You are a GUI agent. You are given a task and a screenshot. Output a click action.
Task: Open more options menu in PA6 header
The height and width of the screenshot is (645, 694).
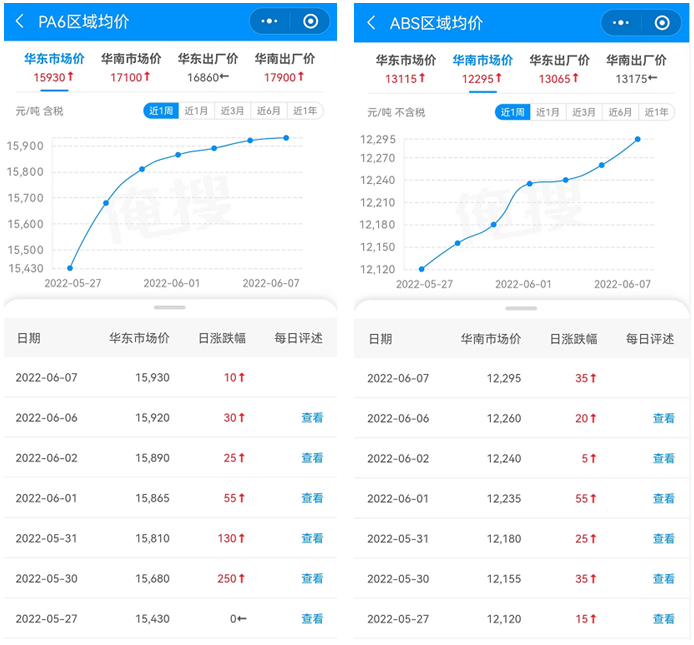(x=269, y=21)
